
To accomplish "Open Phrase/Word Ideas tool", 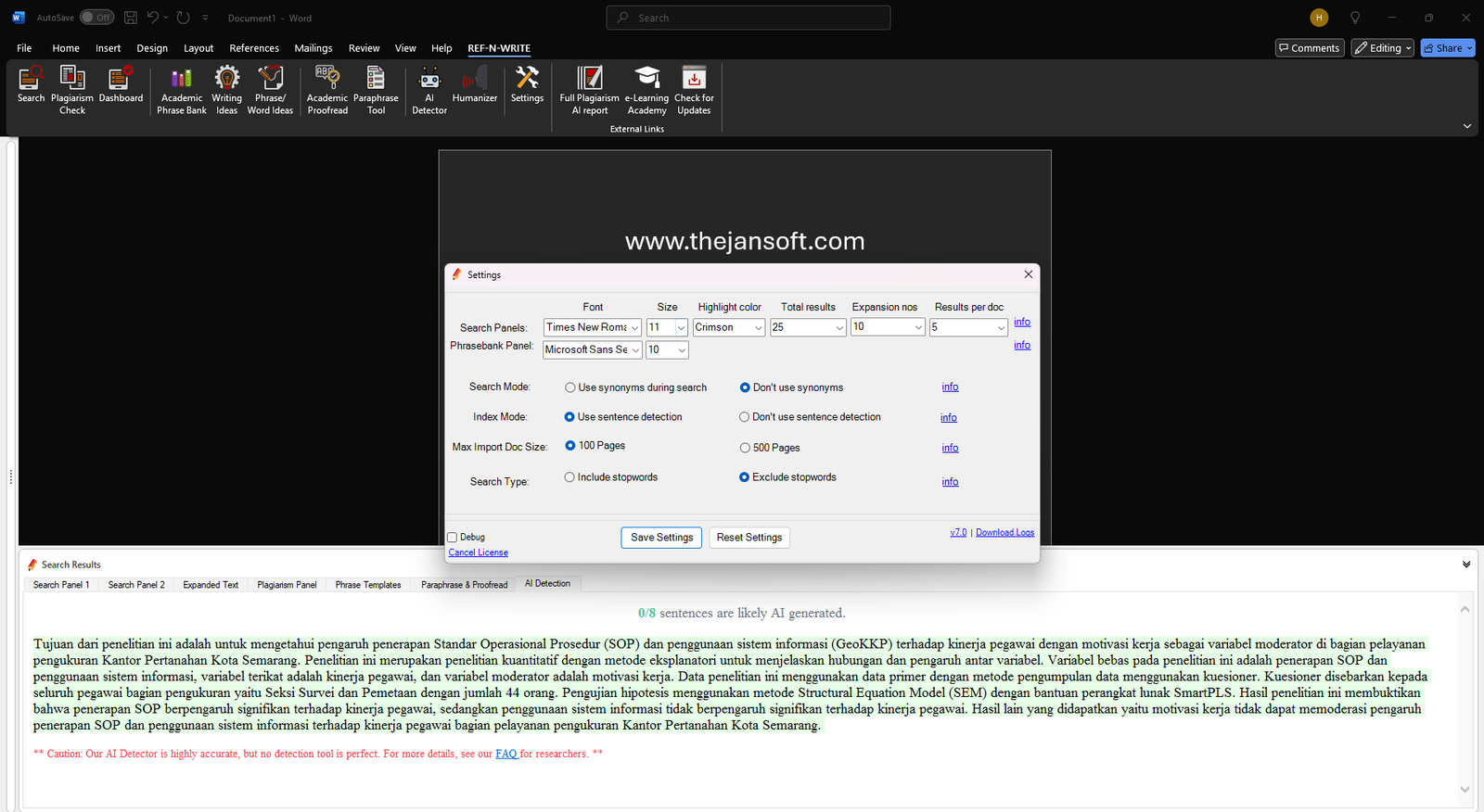I will (x=270, y=90).
